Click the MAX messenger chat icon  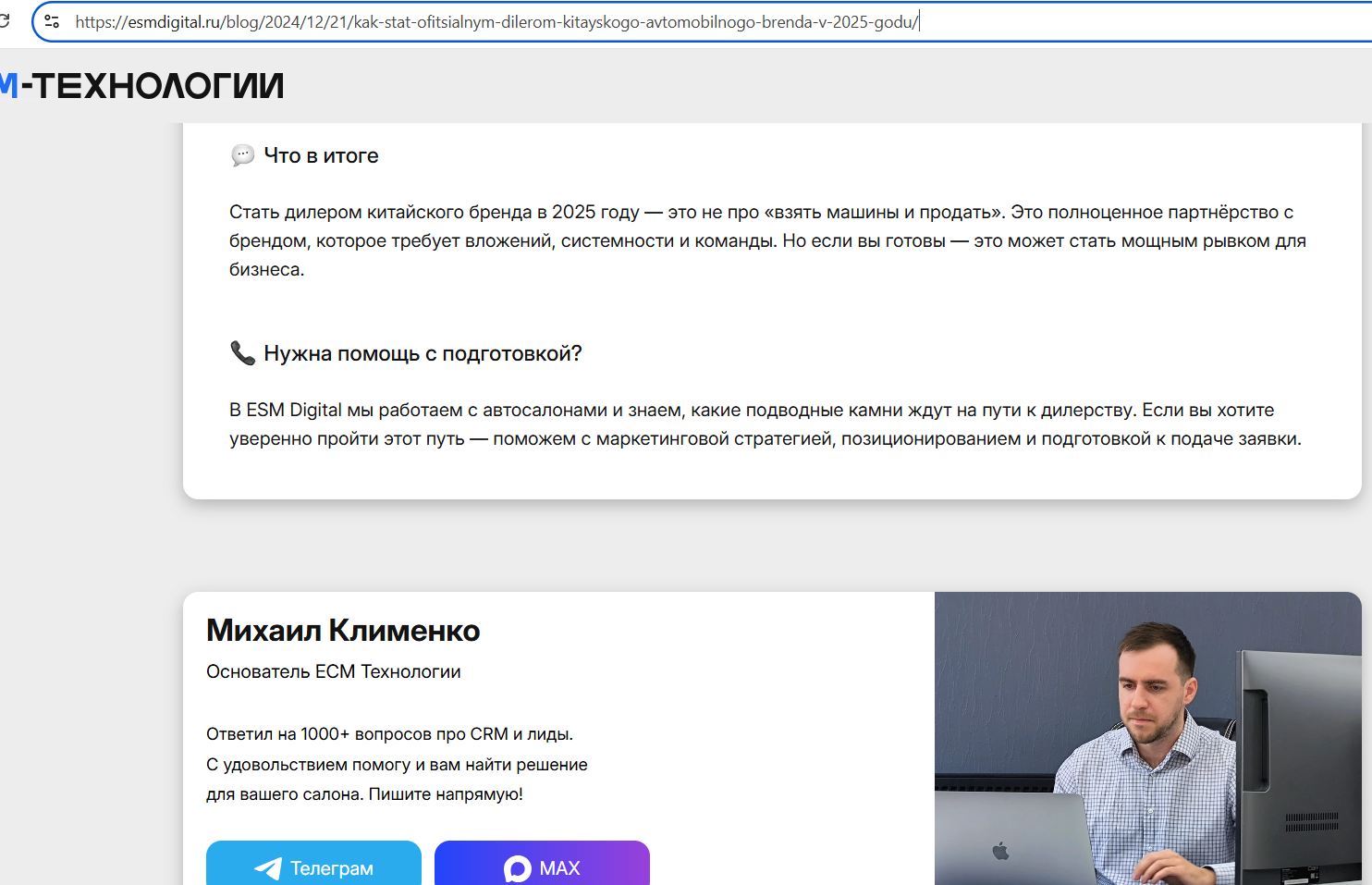click(x=517, y=867)
